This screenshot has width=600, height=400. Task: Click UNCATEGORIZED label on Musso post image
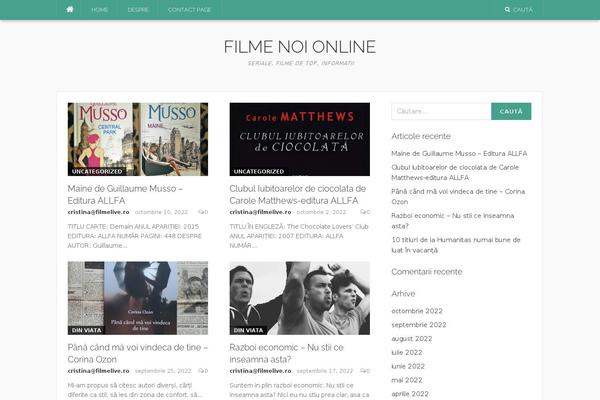[97, 171]
